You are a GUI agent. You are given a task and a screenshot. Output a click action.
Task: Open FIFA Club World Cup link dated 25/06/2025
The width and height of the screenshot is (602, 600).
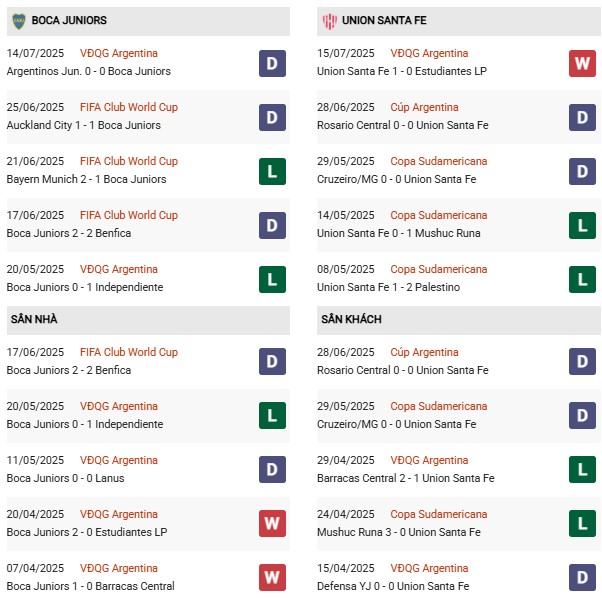[x=128, y=107]
